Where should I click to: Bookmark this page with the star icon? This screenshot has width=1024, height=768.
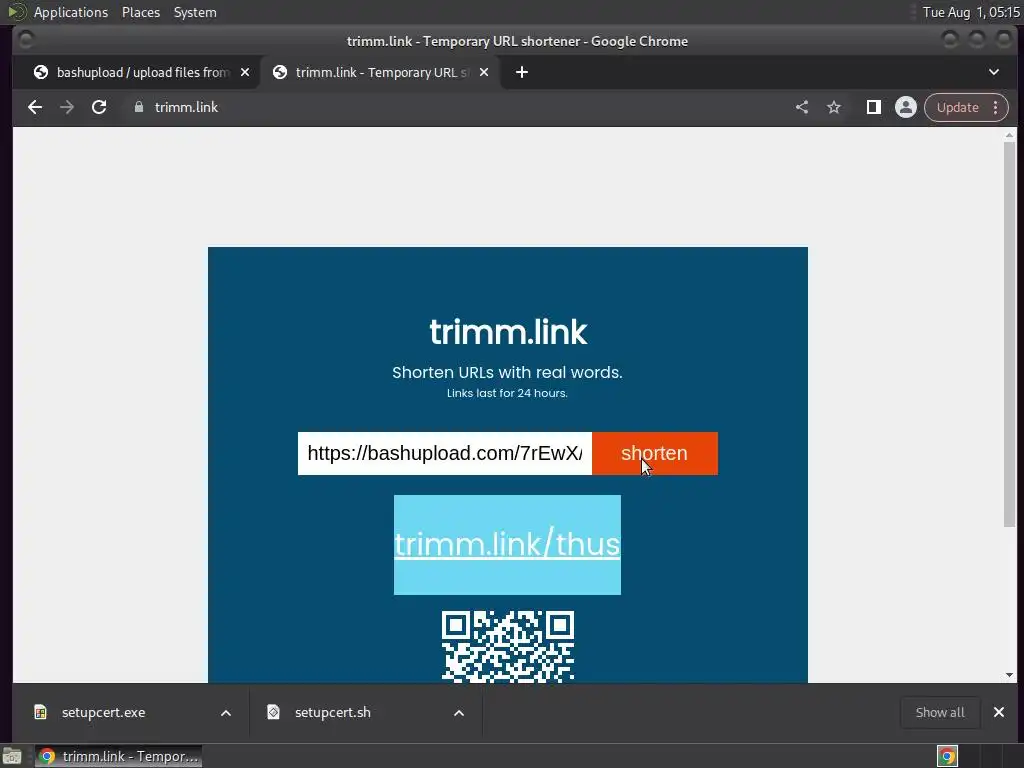[834, 107]
